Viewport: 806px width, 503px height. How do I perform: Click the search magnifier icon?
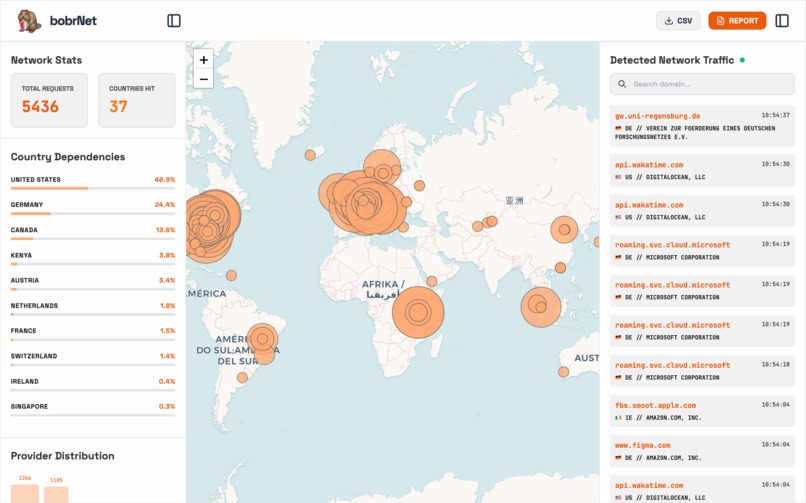[x=622, y=84]
